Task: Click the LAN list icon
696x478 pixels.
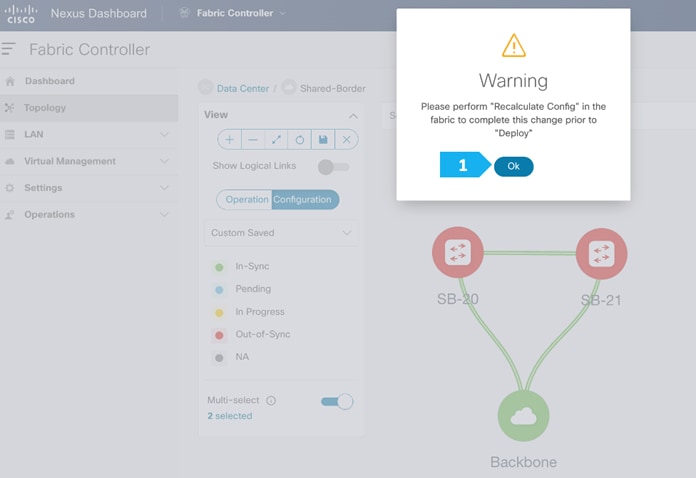Action: pos(9,134)
